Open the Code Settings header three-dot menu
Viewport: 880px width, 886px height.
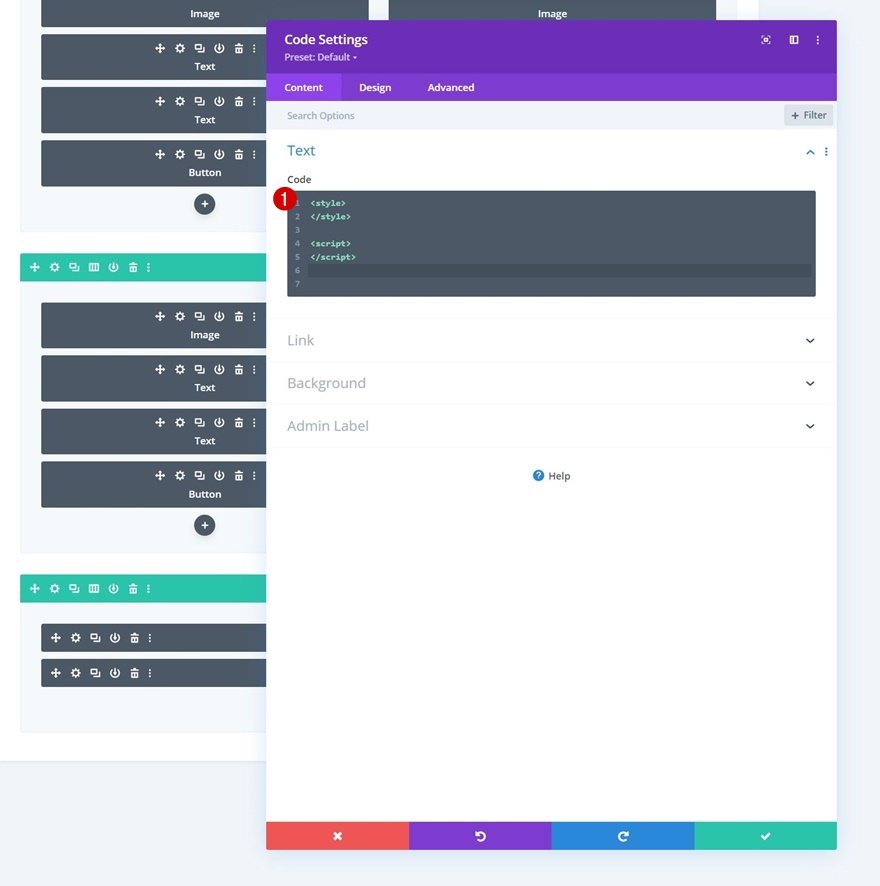pos(818,40)
